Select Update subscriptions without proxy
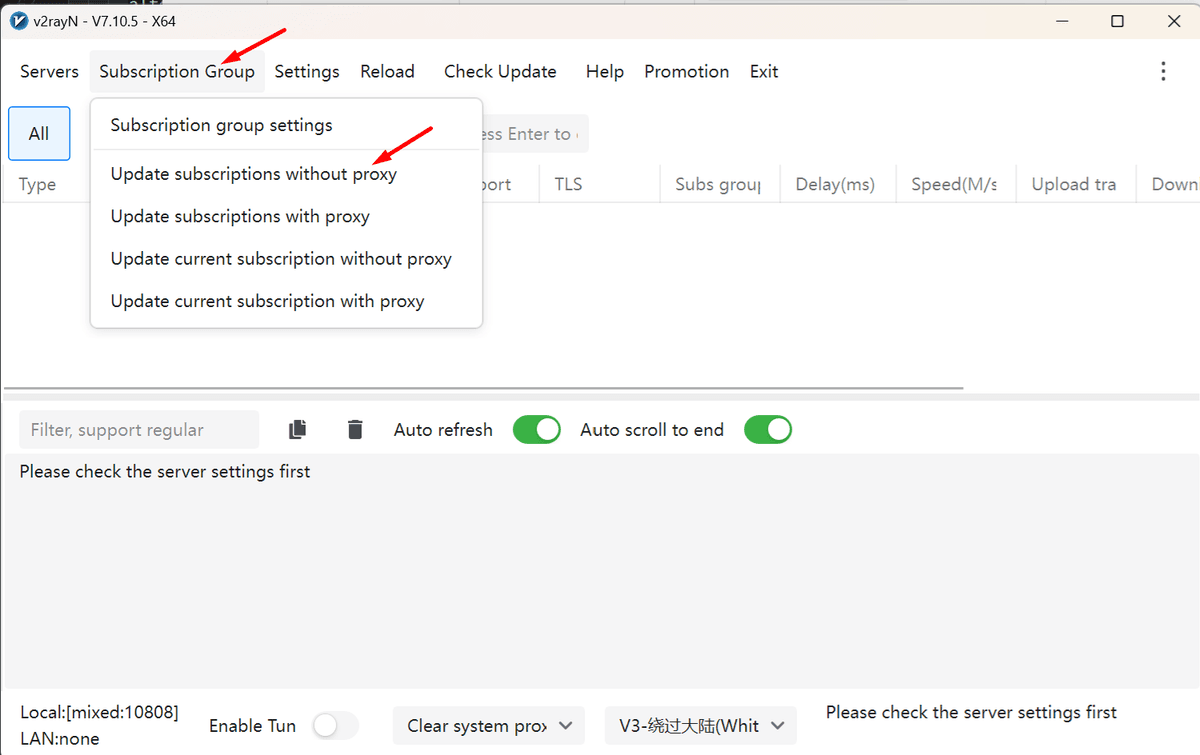The image size is (1200, 755). pyautogui.click(x=286, y=174)
